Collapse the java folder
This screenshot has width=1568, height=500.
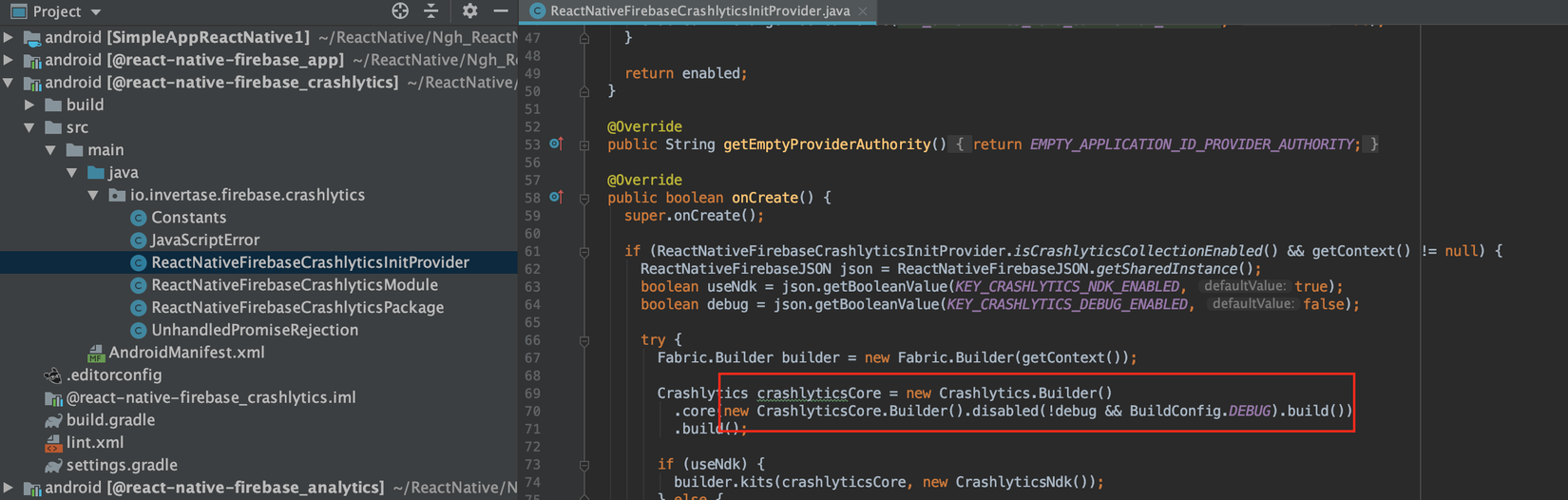tap(72, 173)
